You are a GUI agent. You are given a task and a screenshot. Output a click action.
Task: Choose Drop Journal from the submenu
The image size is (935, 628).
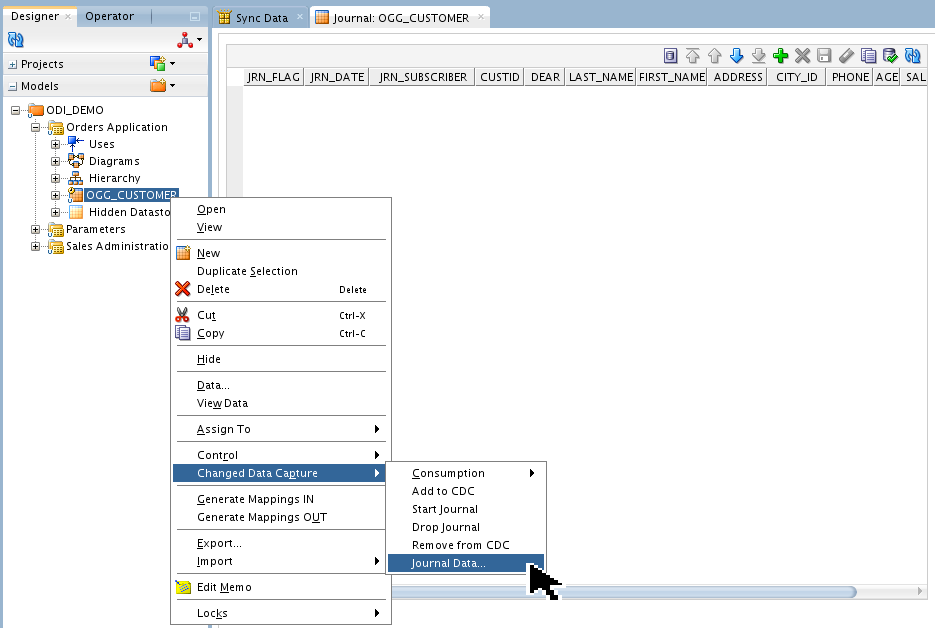pyautogui.click(x=466, y=527)
